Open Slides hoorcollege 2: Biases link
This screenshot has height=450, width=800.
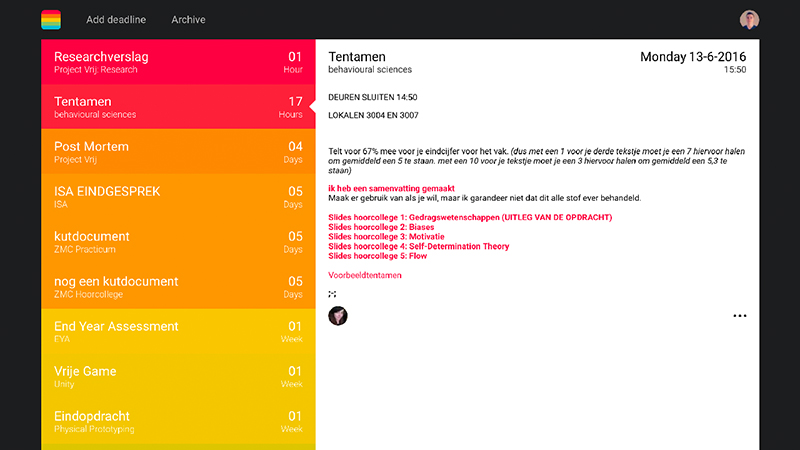coord(381,227)
